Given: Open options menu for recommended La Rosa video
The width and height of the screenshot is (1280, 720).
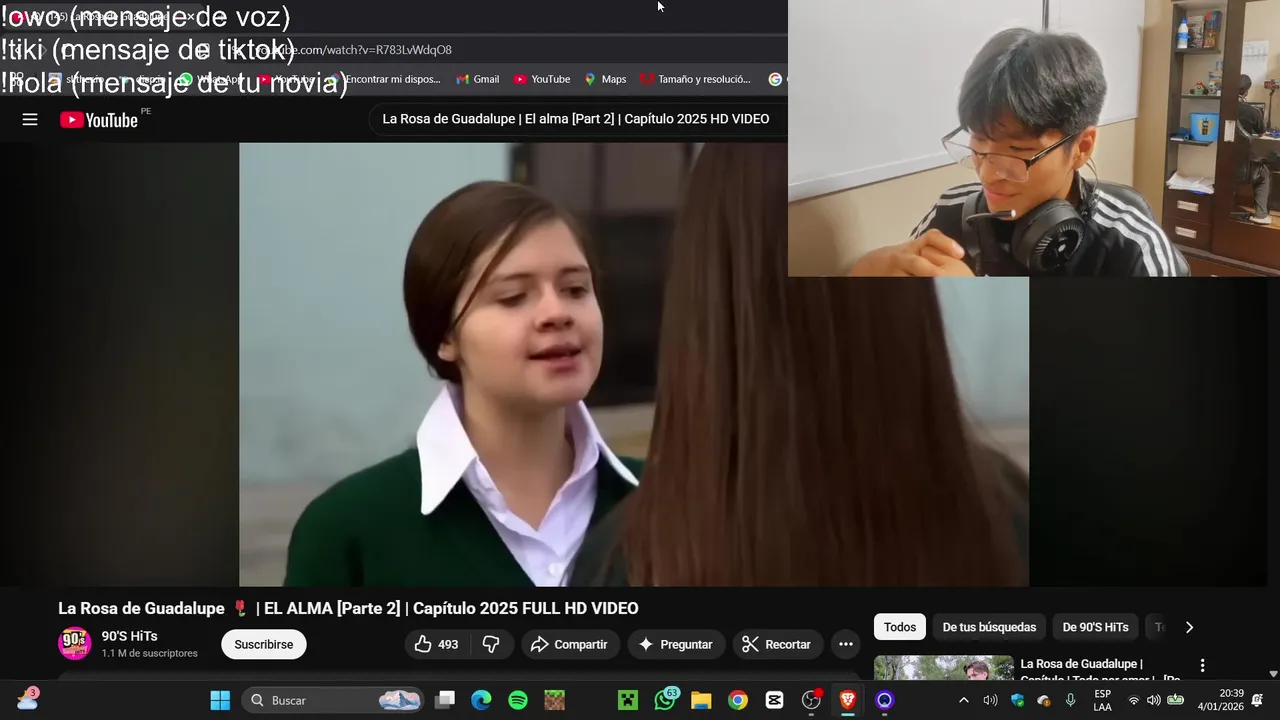Looking at the screenshot, I should click(x=1202, y=665).
